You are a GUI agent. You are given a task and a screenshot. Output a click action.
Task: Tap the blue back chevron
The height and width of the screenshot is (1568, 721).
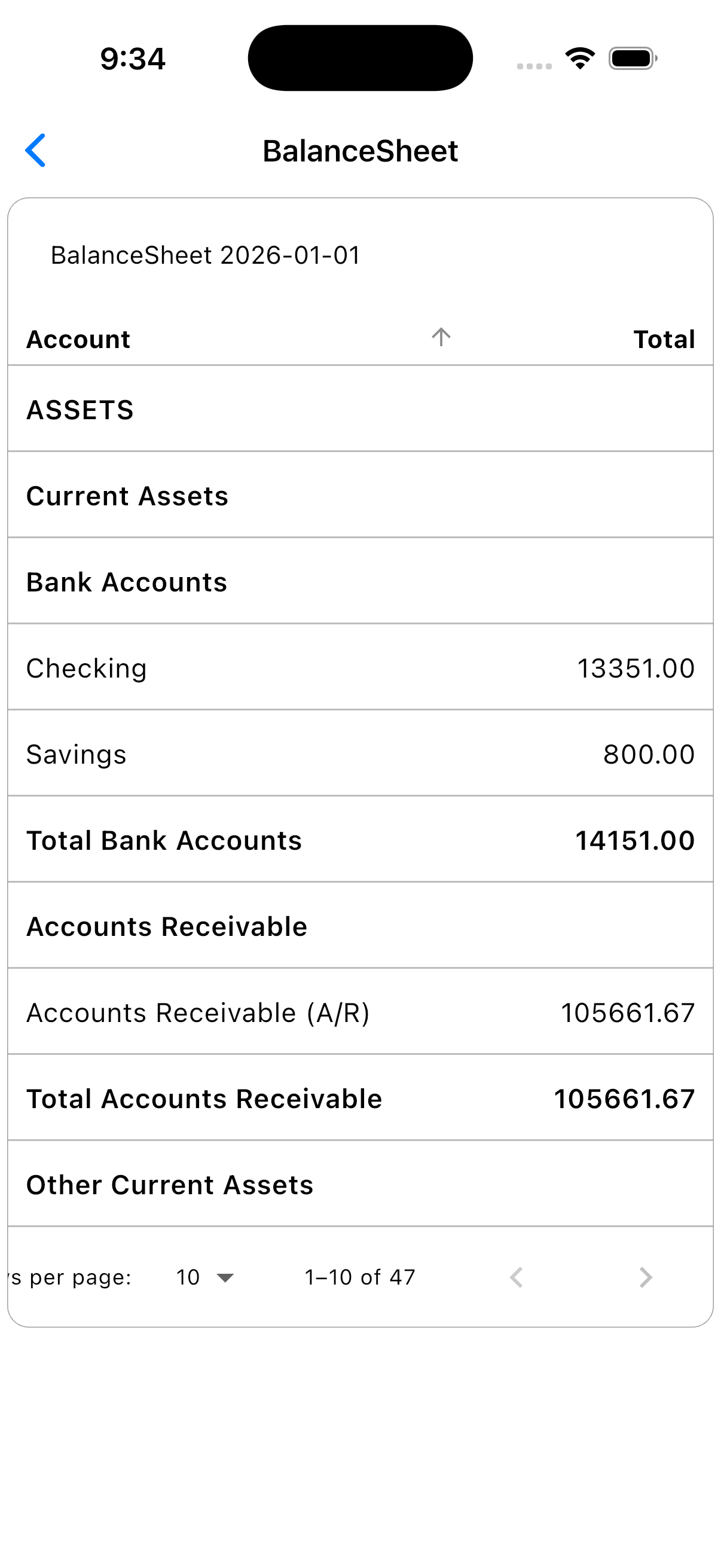coord(35,150)
